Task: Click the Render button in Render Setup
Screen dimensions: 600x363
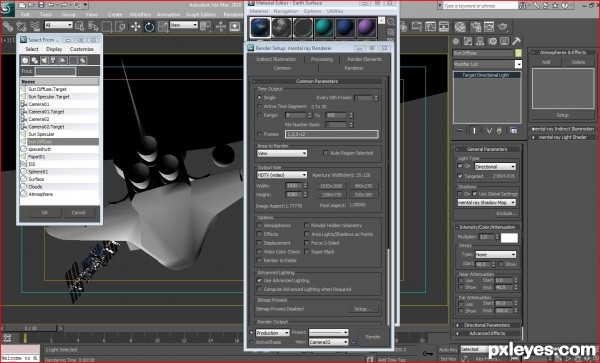Action: 373,337
